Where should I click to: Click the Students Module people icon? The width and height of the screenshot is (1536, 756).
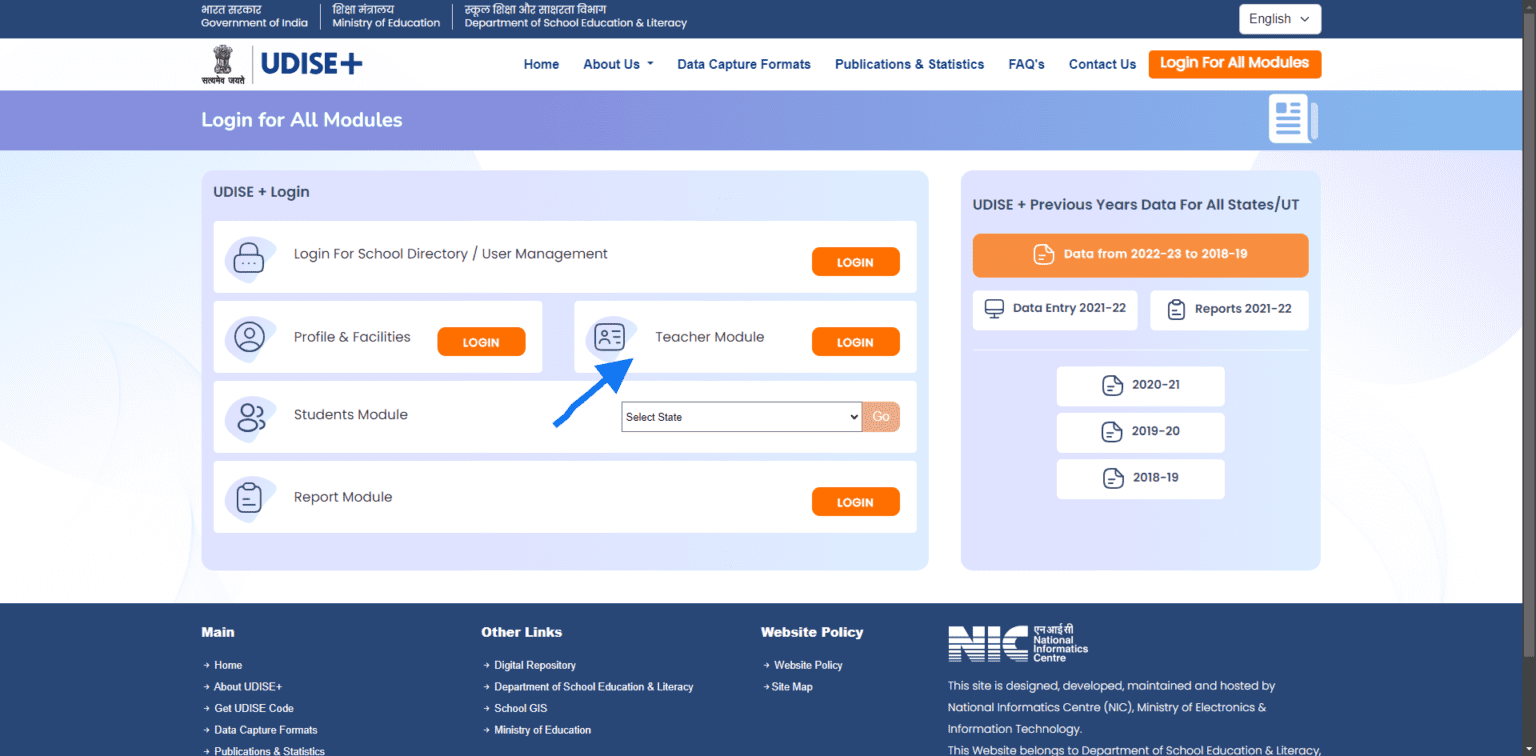tap(250, 417)
